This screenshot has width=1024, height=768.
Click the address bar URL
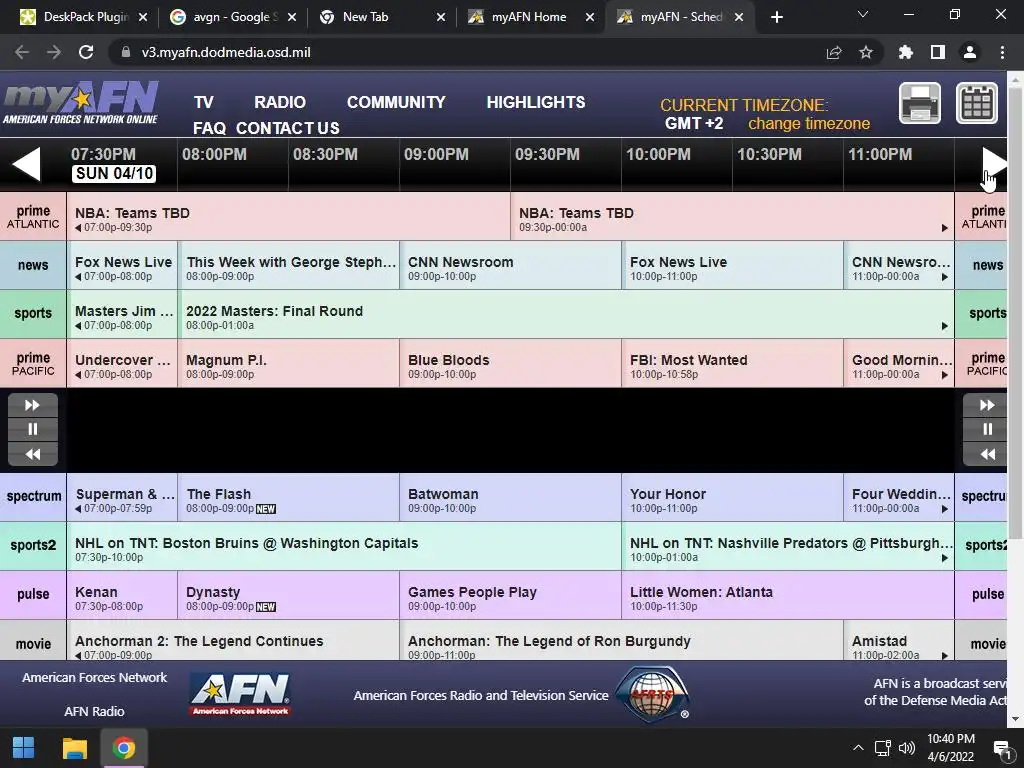click(226, 52)
